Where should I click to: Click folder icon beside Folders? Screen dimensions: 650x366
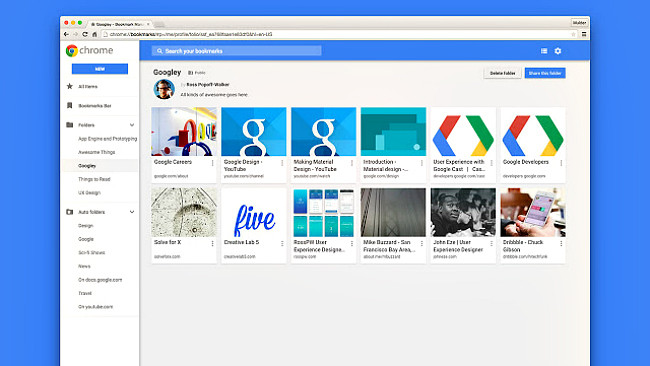point(70,125)
